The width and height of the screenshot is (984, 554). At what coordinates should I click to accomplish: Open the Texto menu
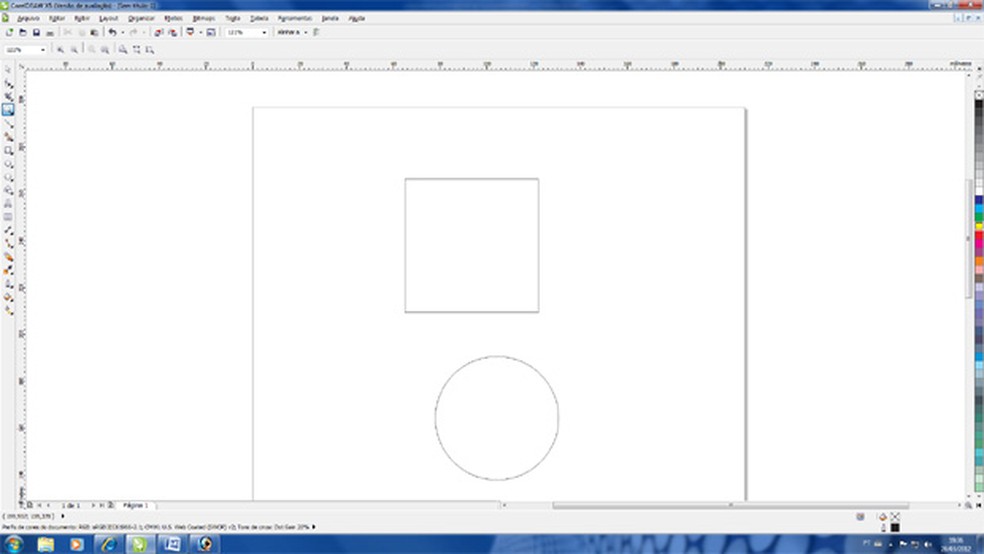pos(233,19)
